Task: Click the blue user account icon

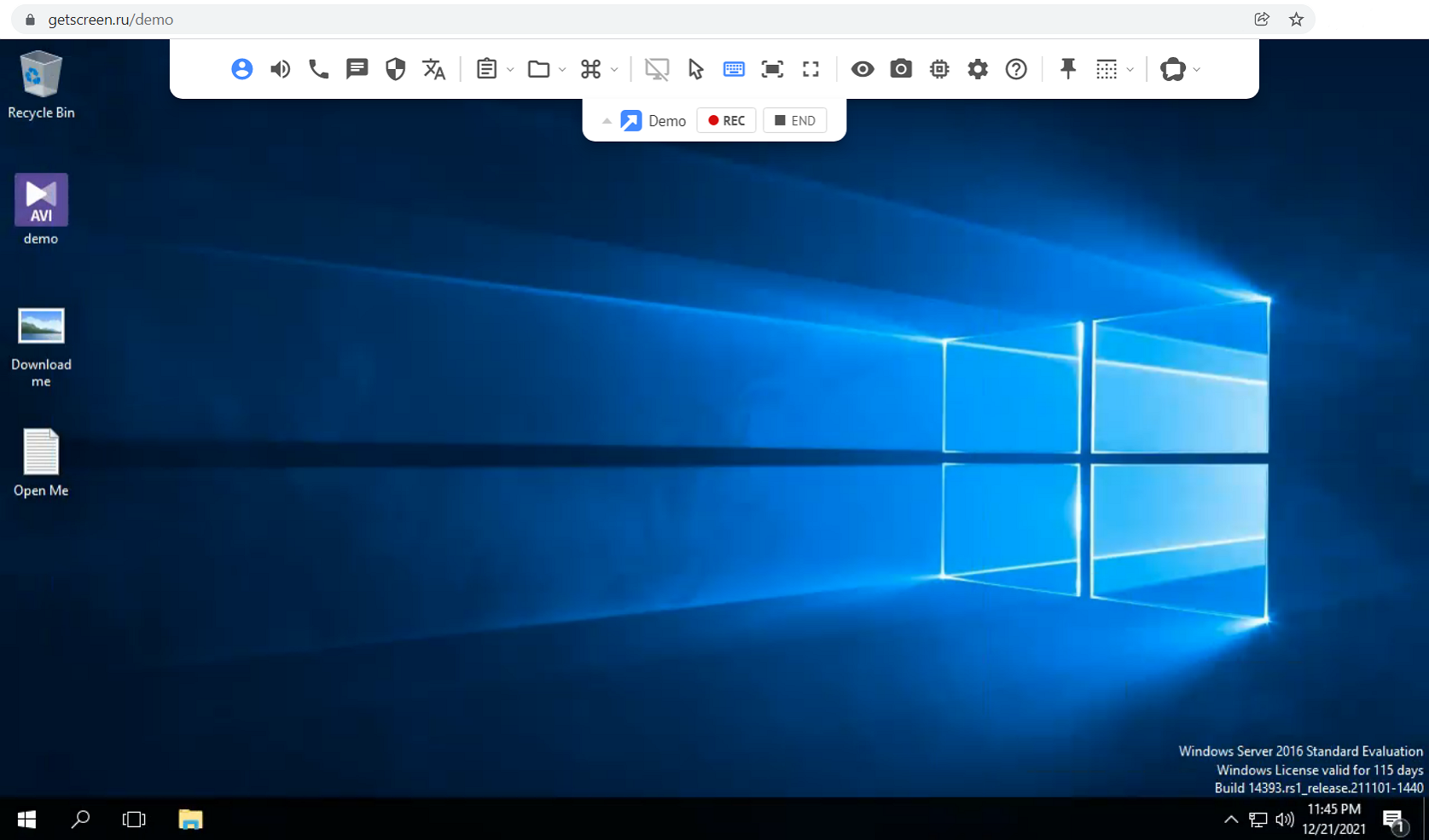Action: 242,69
